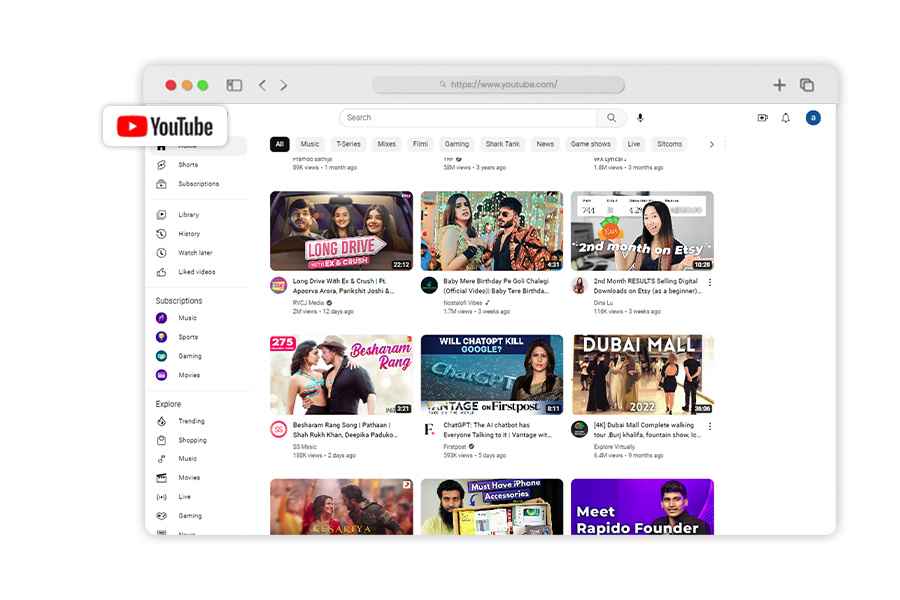Screen dimensions: 900x600
Task: Open the notifications bell
Action: 786,118
